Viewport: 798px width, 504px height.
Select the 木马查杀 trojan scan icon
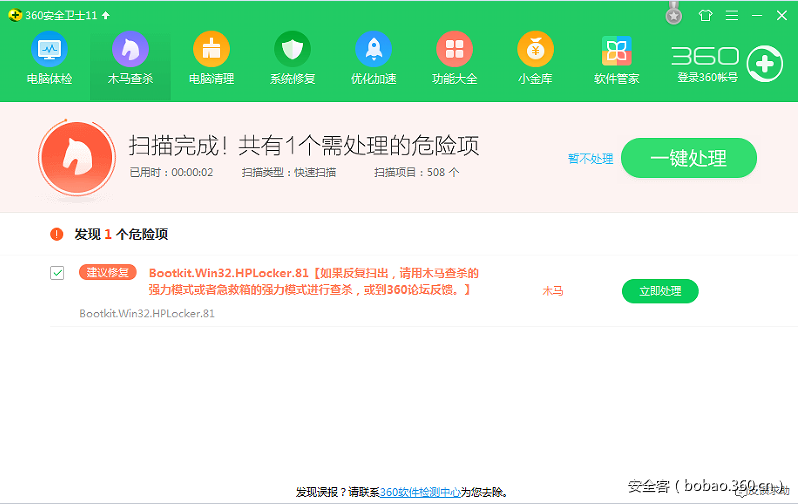click(x=130, y=50)
